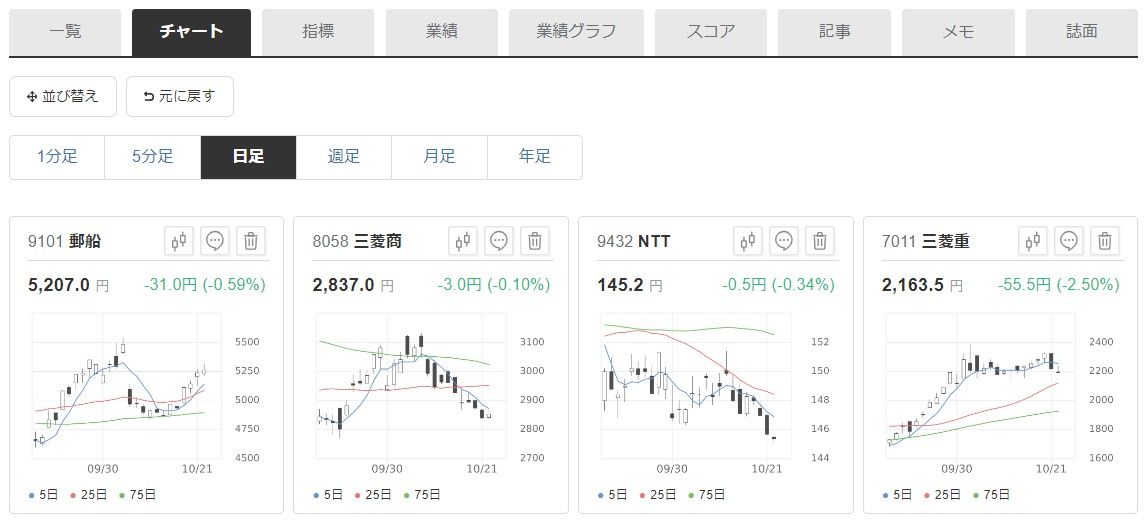Remove 8058 三菱商 using trash icon
This screenshot has height=527, width=1145.
[x=535, y=241]
